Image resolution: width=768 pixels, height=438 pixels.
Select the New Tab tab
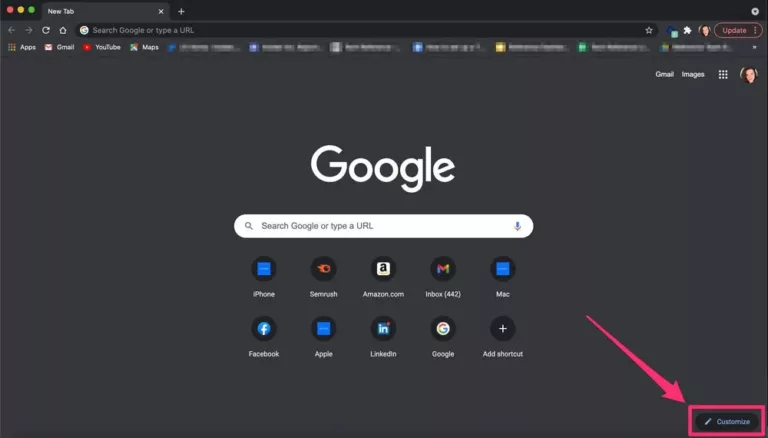pyautogui.click(x=105, y=11)
